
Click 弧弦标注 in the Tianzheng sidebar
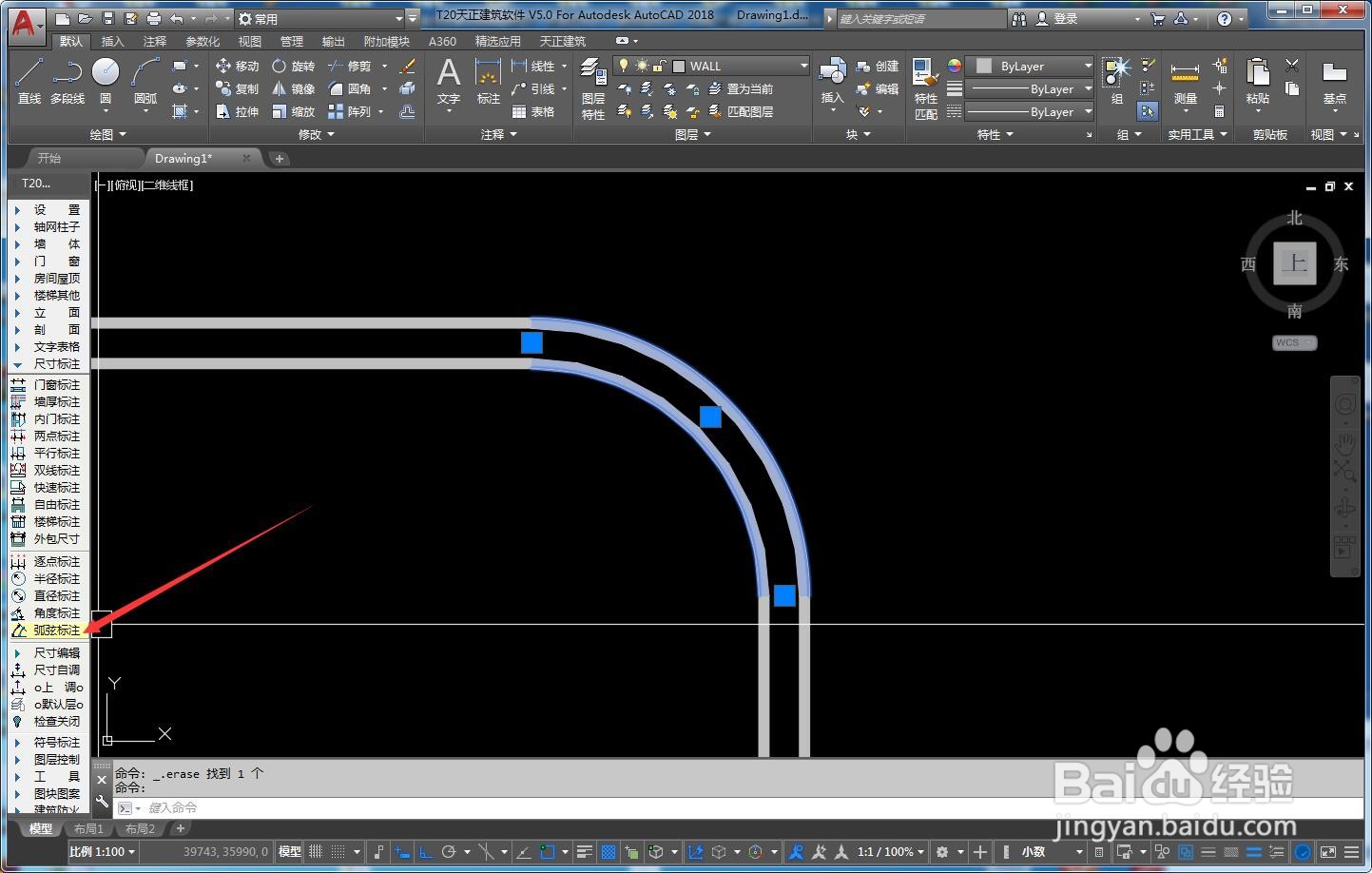tap(56, 630)
